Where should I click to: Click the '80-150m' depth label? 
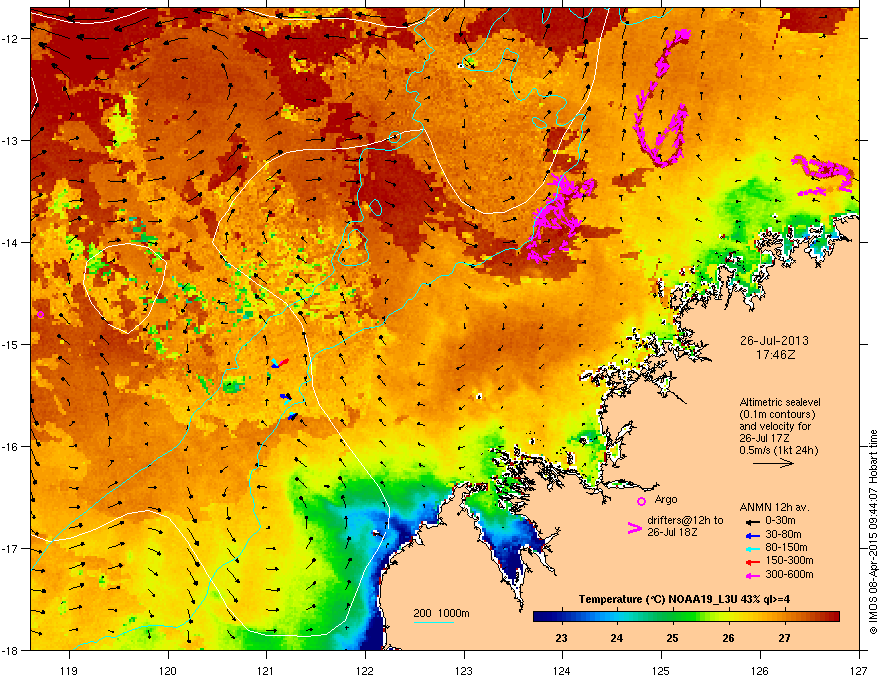click(x=786, y=548)
